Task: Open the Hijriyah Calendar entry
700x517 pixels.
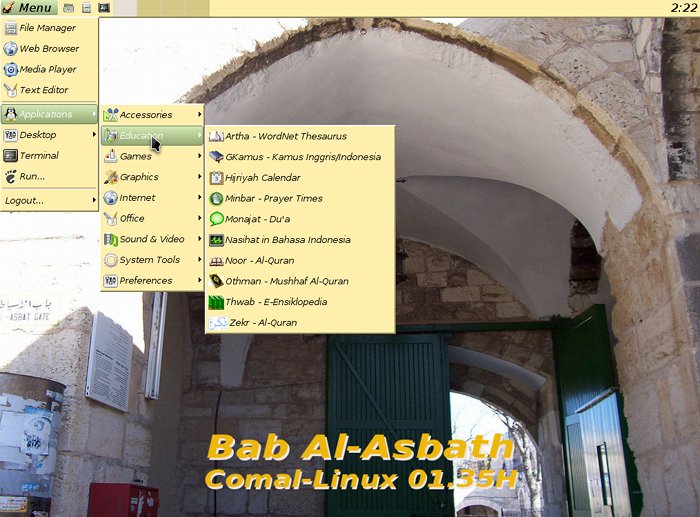Action: click(x=300, y=178)
